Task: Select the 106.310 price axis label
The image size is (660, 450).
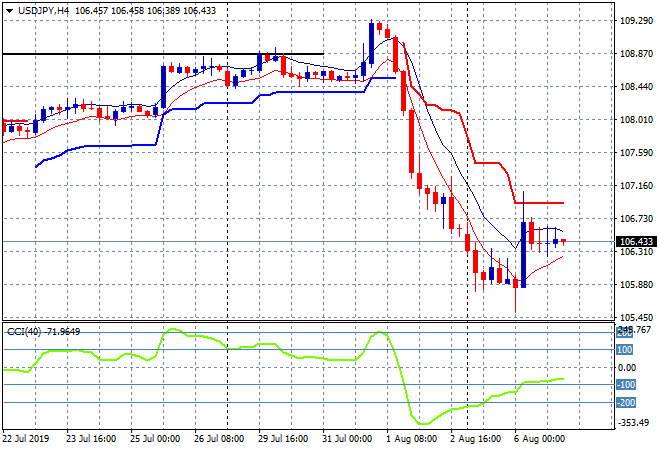Action: pos(636,252)
